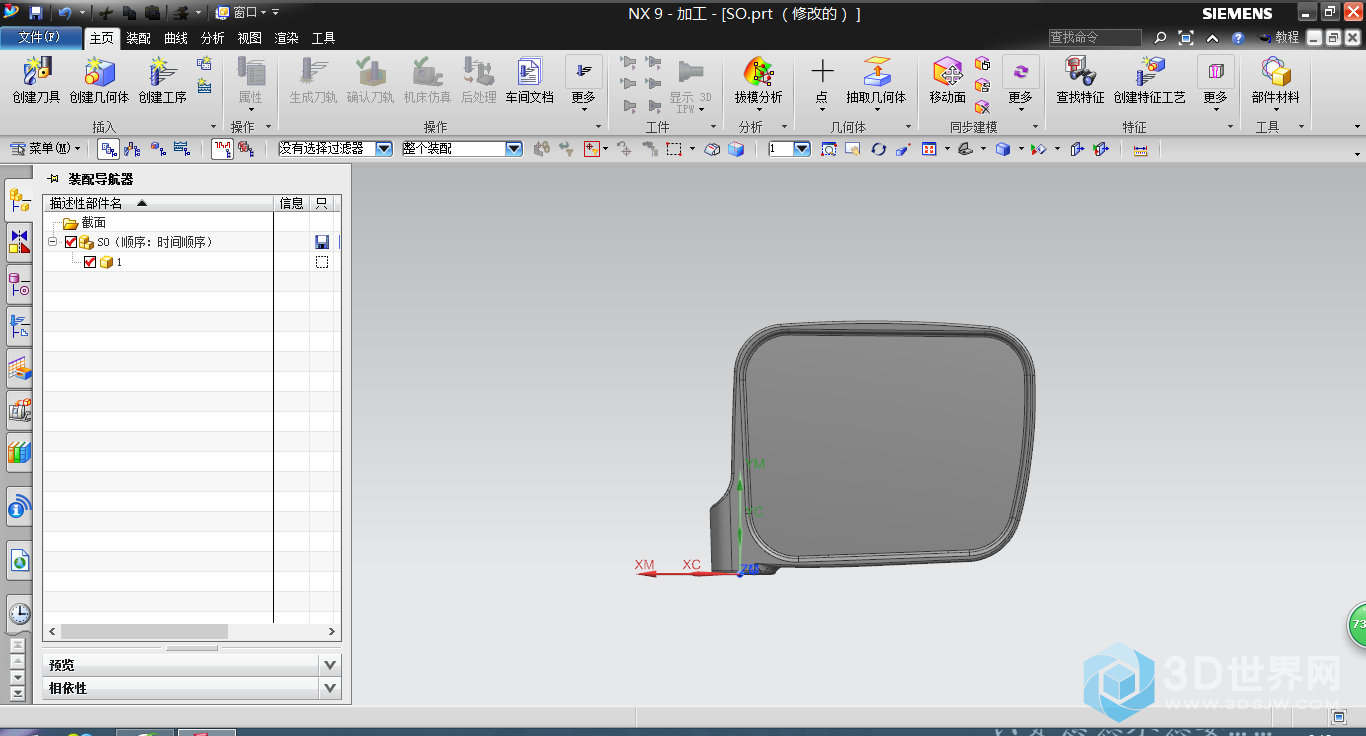This screenshot has width=1366, height=736.
Task: Click the navigator horizontal scrollbar
Action: pos(144,632)
